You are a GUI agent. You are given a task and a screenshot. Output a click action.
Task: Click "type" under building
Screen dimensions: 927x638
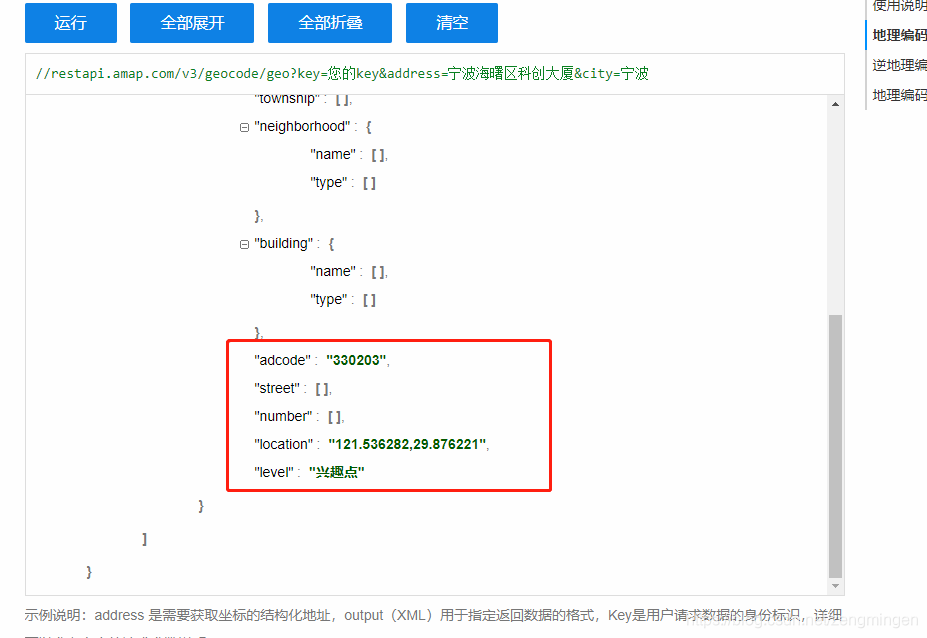pos(329,300)
